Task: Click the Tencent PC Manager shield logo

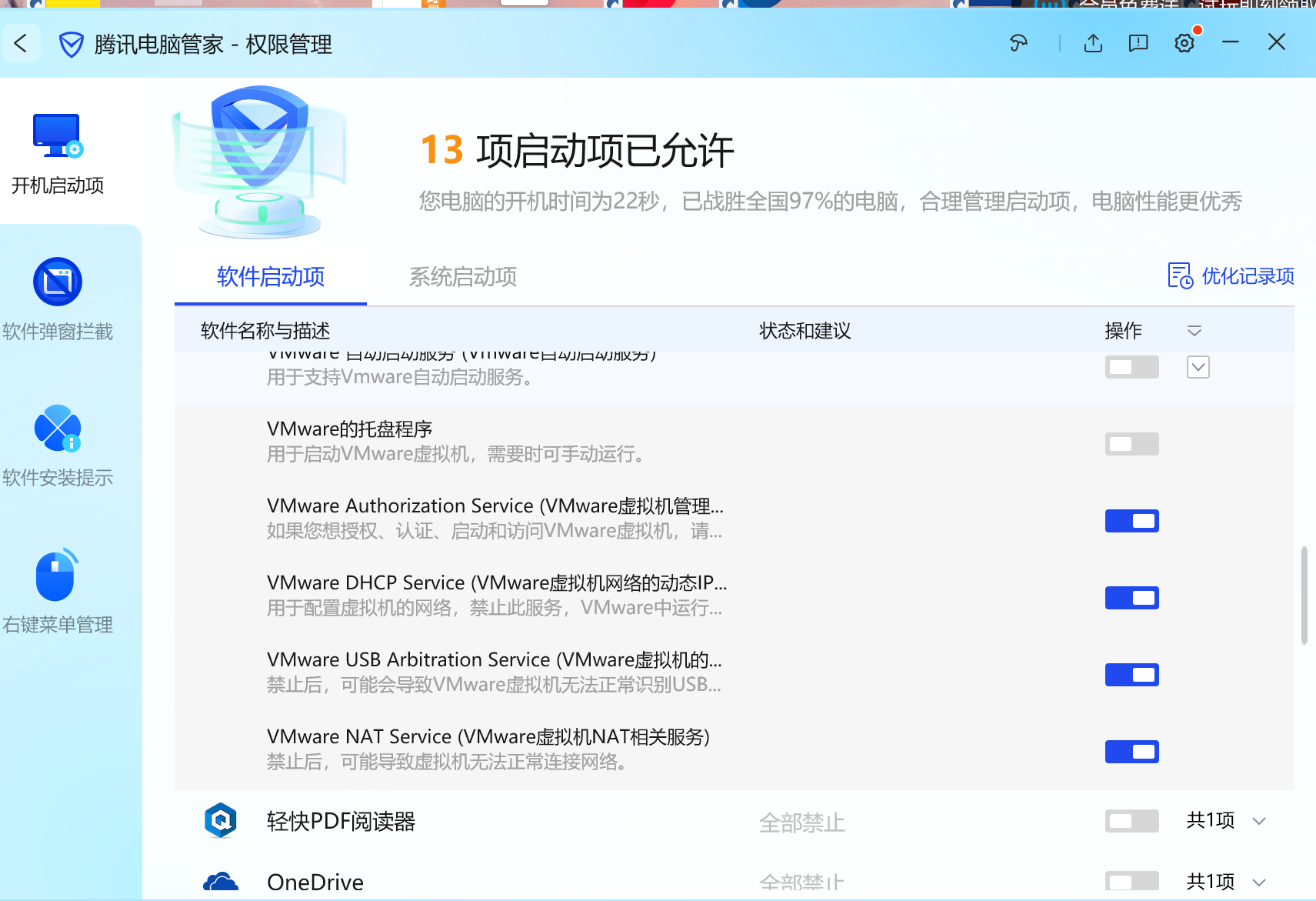Action: point(72,45)
